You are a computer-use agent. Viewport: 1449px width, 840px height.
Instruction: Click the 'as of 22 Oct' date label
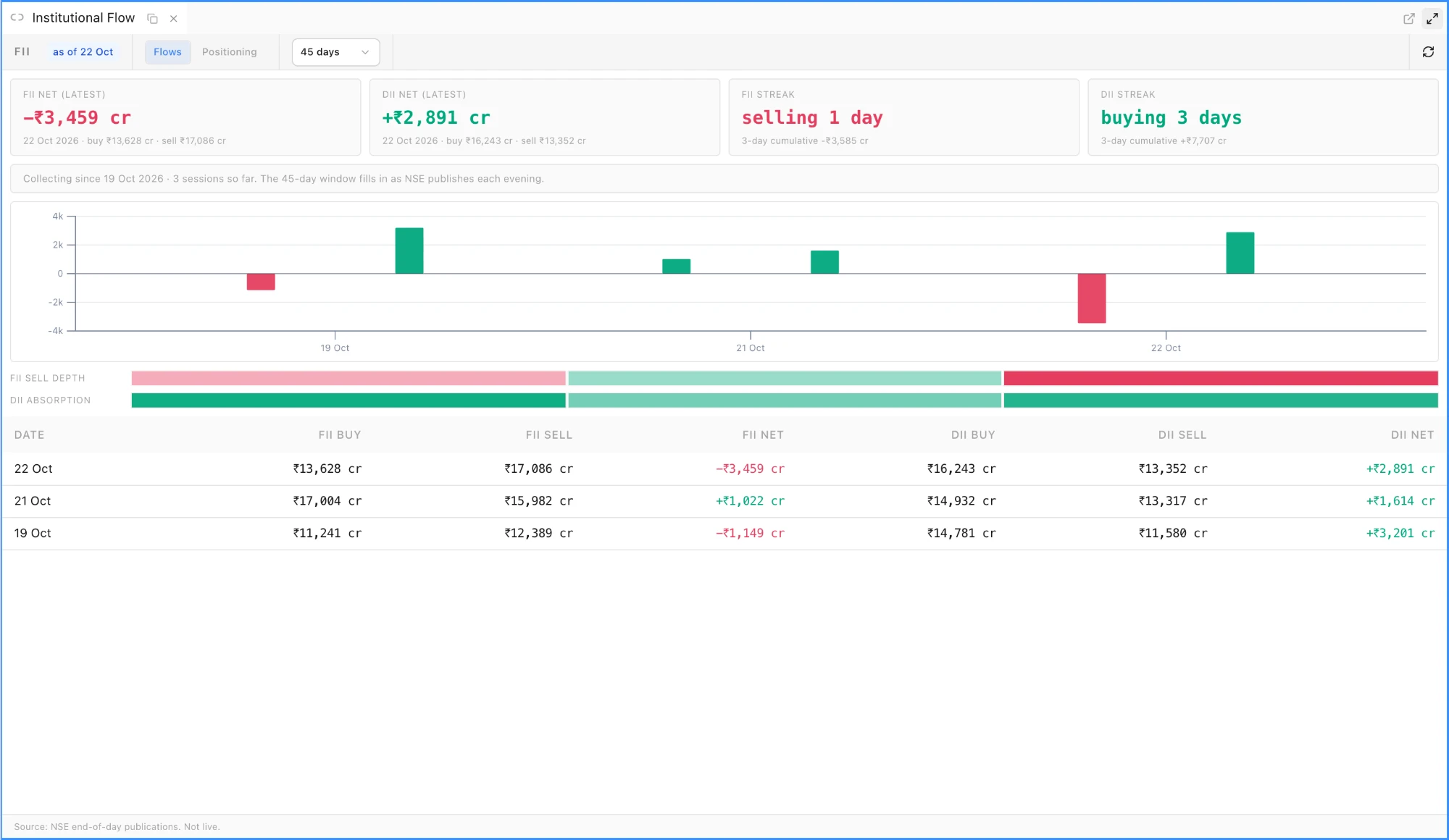click(x=83, y=52)
